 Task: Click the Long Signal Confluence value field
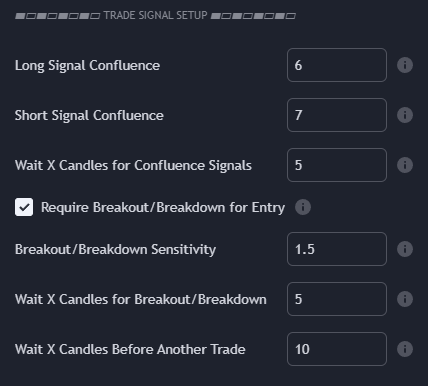point(337,65)
